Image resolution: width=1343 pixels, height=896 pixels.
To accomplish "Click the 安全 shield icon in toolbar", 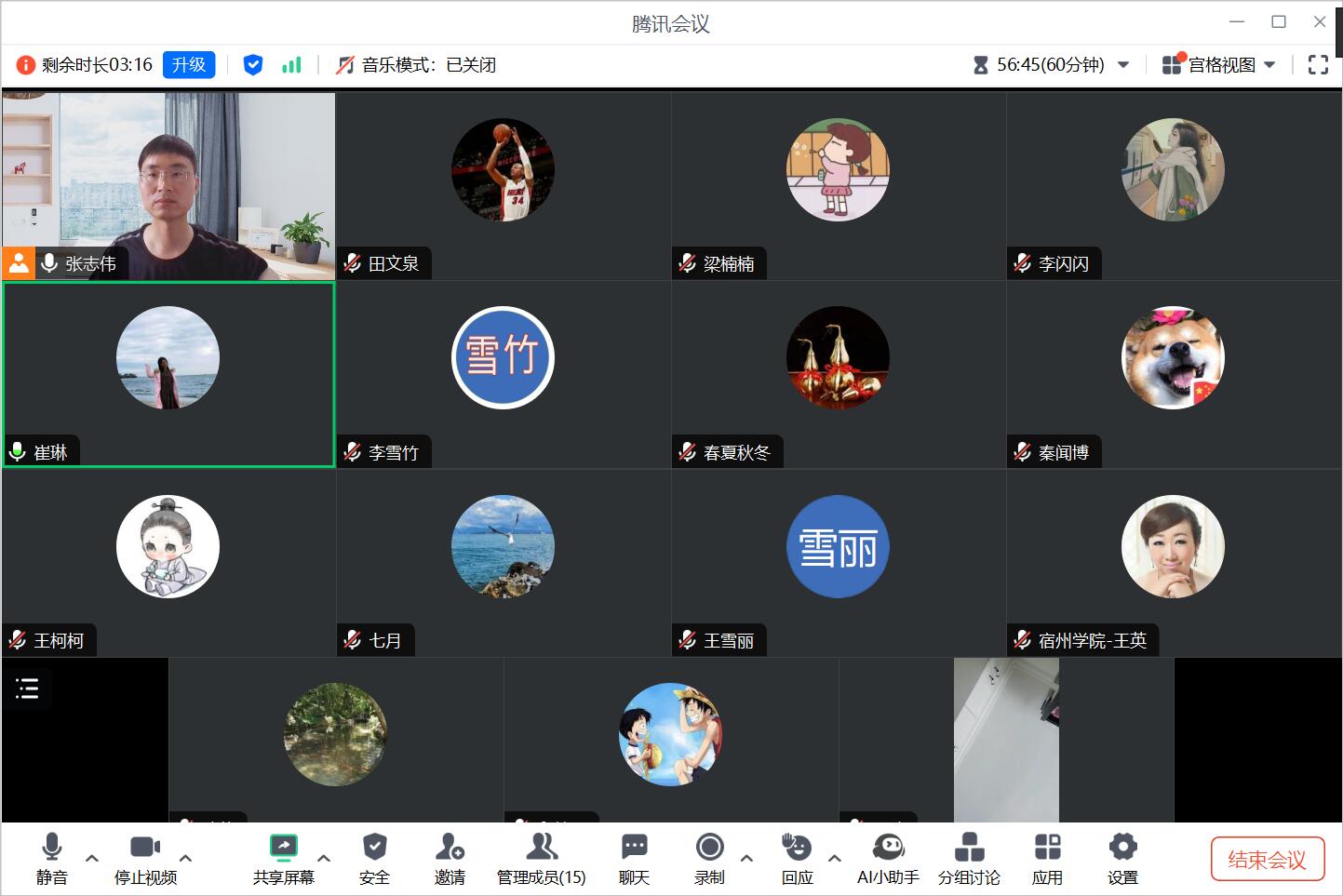I will click(374, 858).
